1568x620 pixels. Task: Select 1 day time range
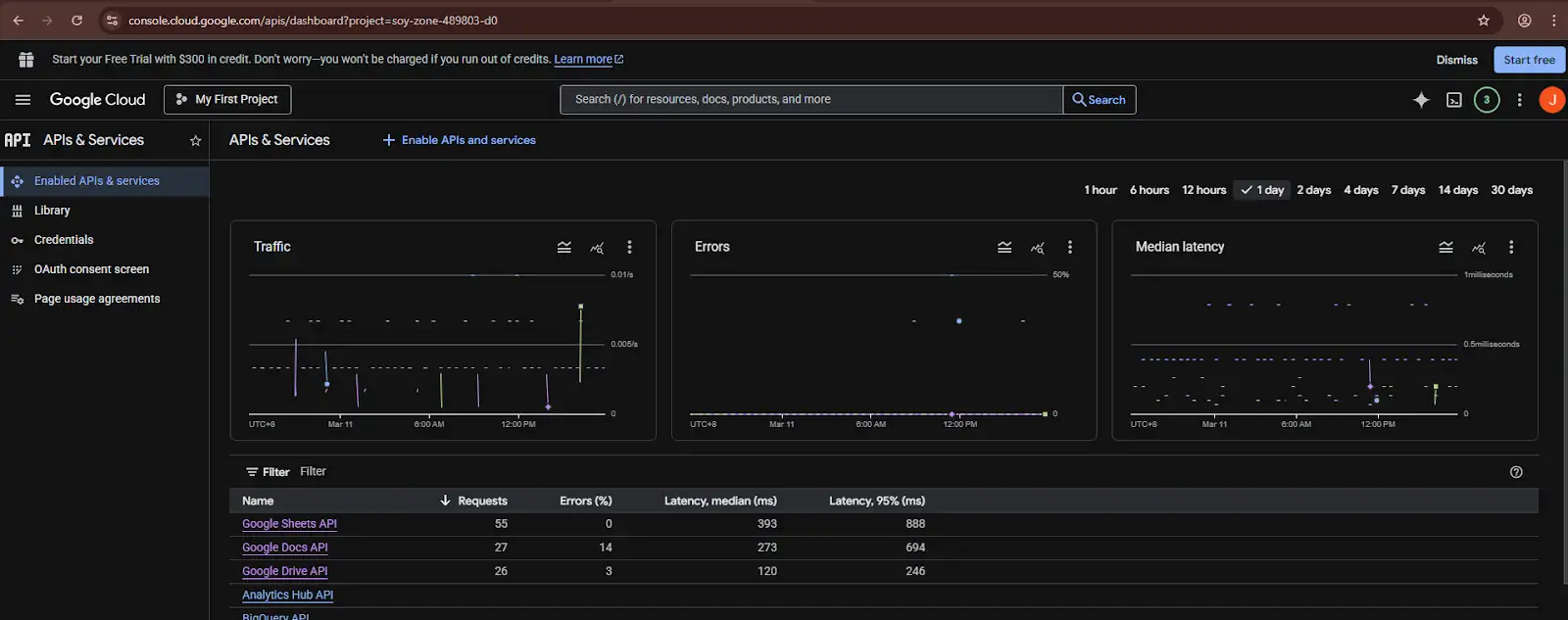[x=1262, y=190]
